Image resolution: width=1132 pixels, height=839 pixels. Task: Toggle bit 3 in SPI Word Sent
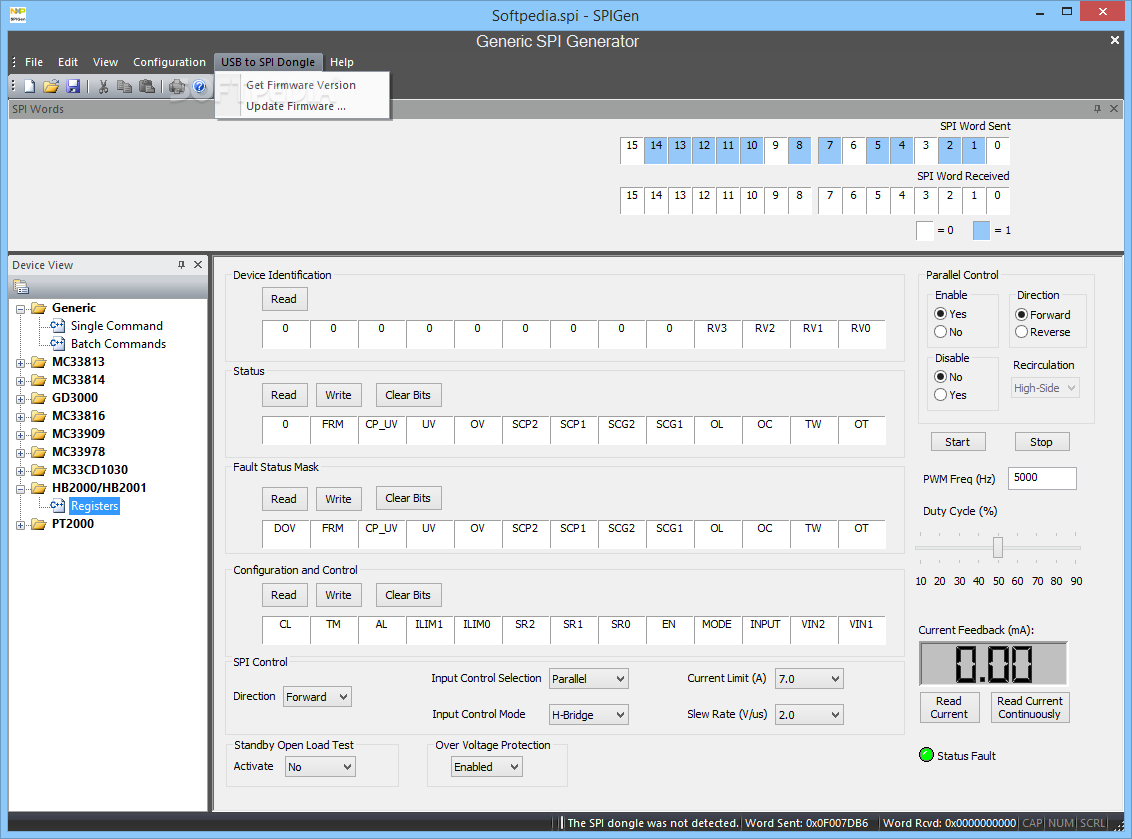(926, 150)
